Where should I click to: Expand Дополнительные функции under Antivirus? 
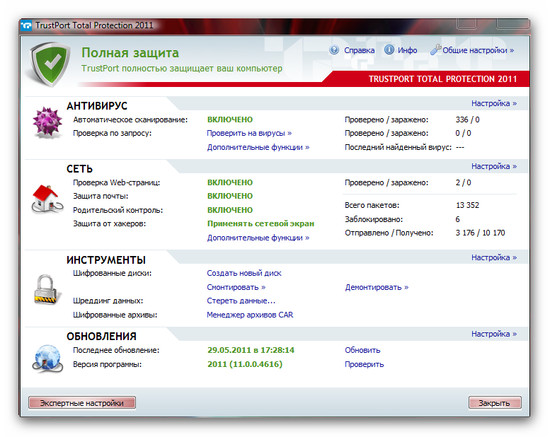(258, 147)
